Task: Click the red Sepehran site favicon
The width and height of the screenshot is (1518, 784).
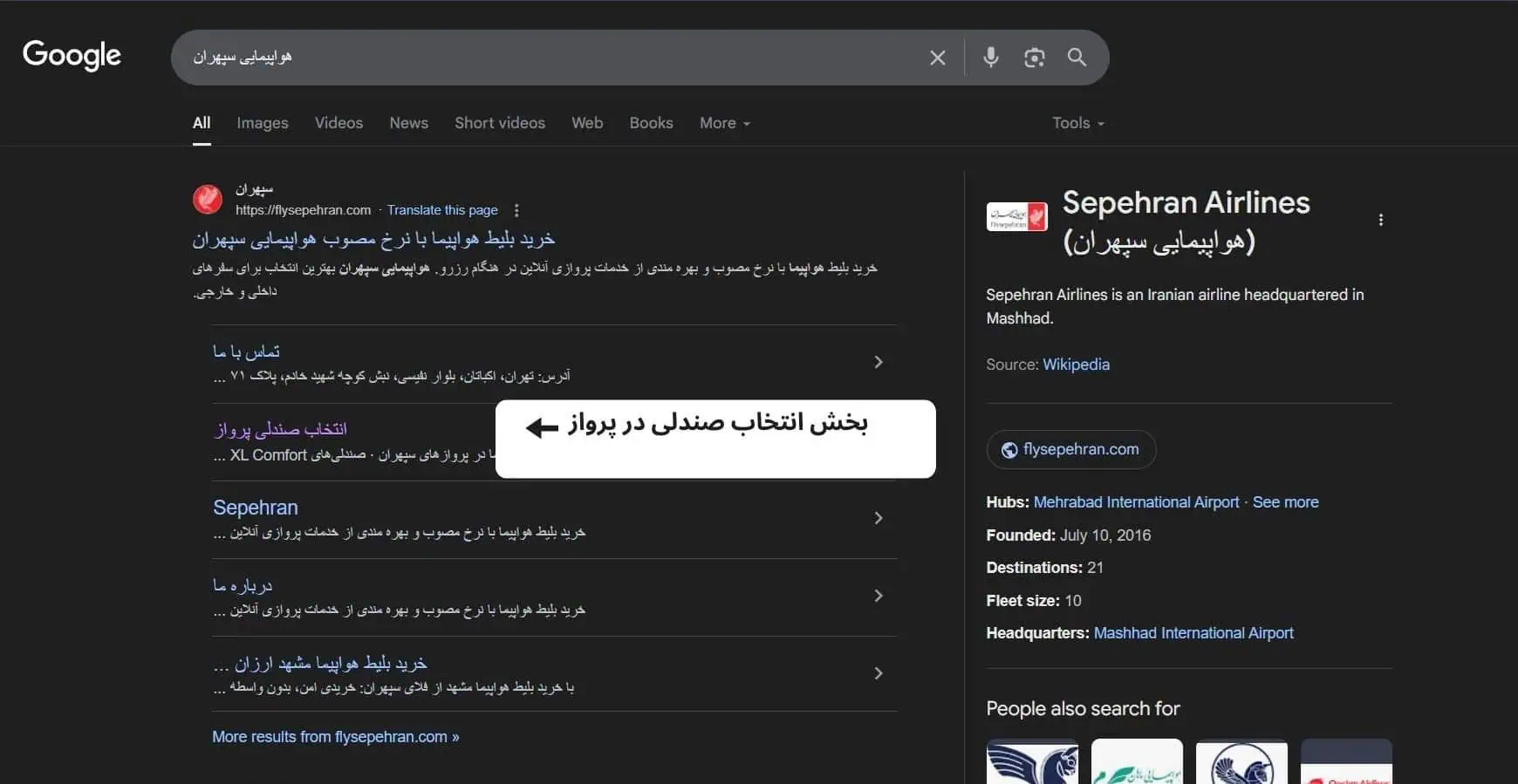Action: [208, 200]
